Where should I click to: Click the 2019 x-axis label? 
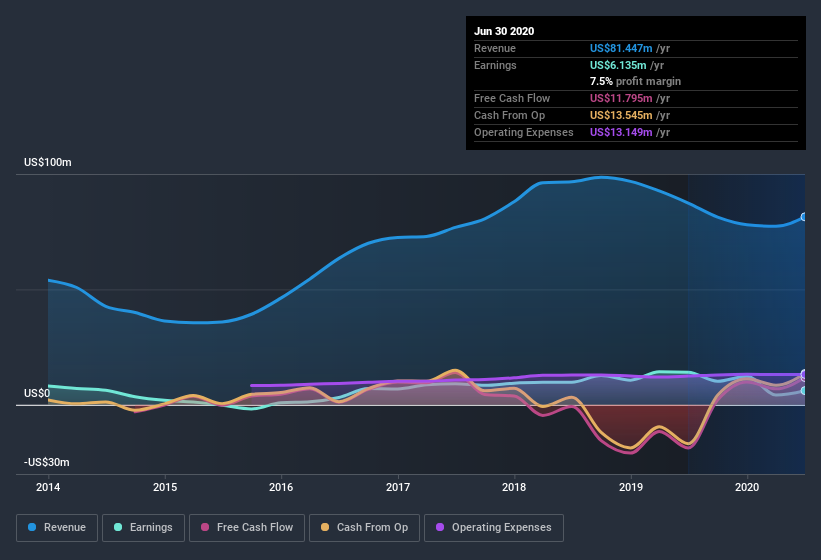click(x=631, y=487)
